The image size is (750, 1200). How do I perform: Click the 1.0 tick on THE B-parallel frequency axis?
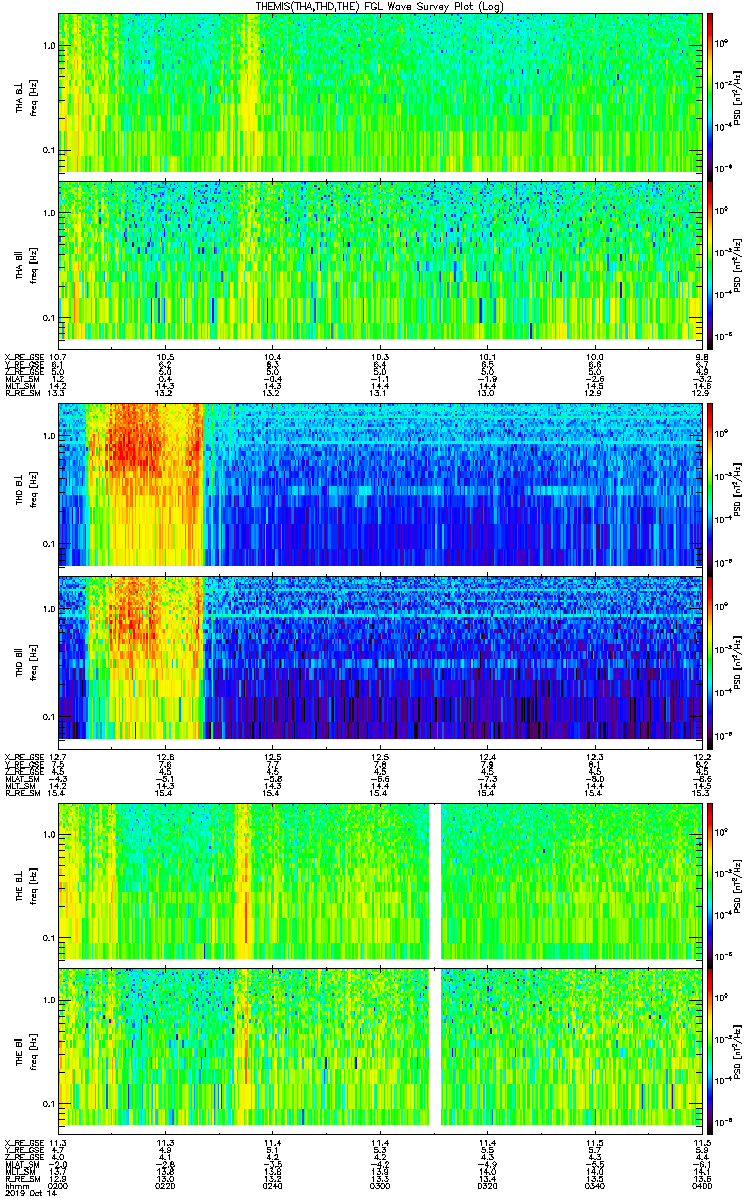coord(48,1000)
